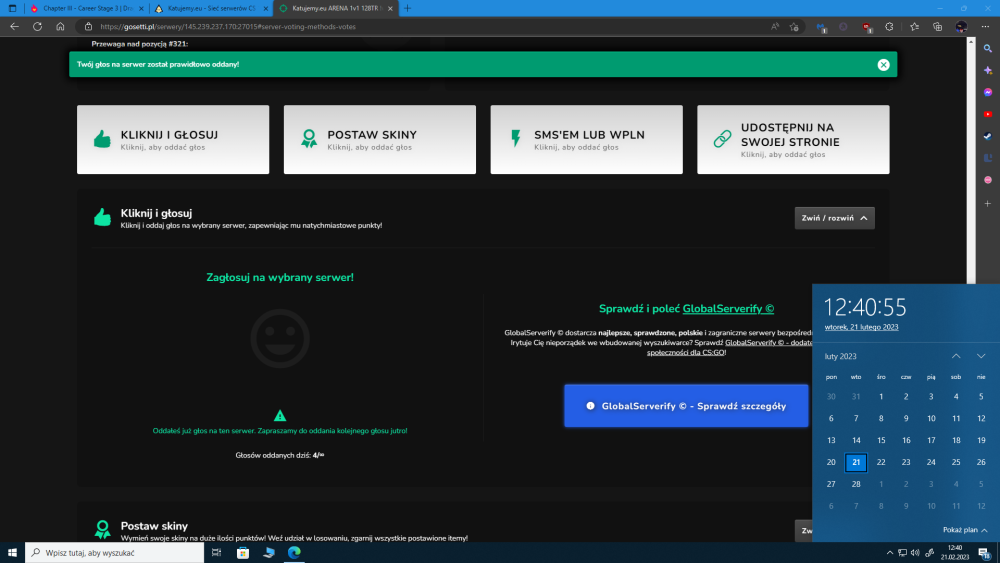The image size is (1000, 563).
Task: Select February 28 in the calendar
Action: pyautogui.click(x=856, y=484)
